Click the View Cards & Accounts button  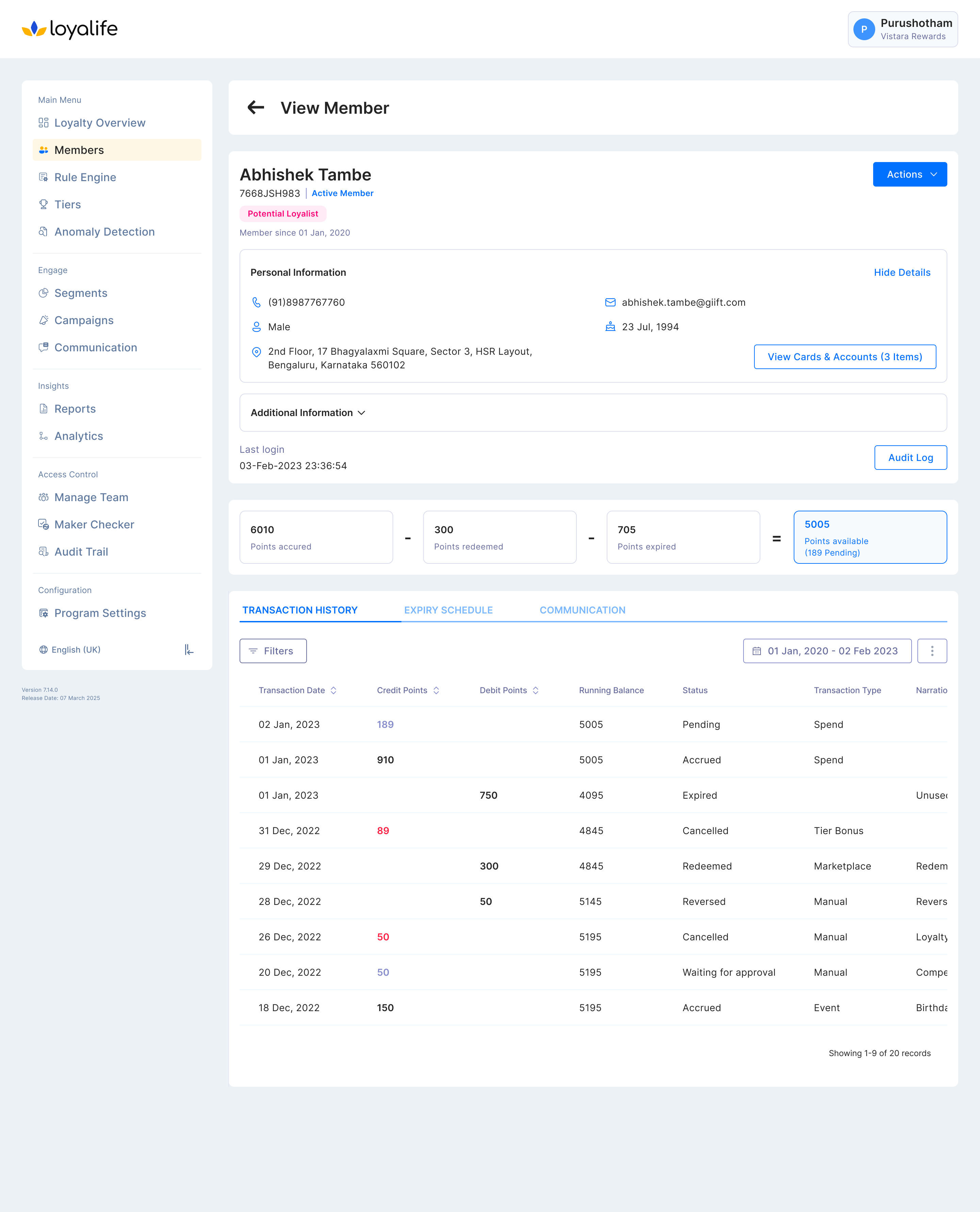coord(845,357)
